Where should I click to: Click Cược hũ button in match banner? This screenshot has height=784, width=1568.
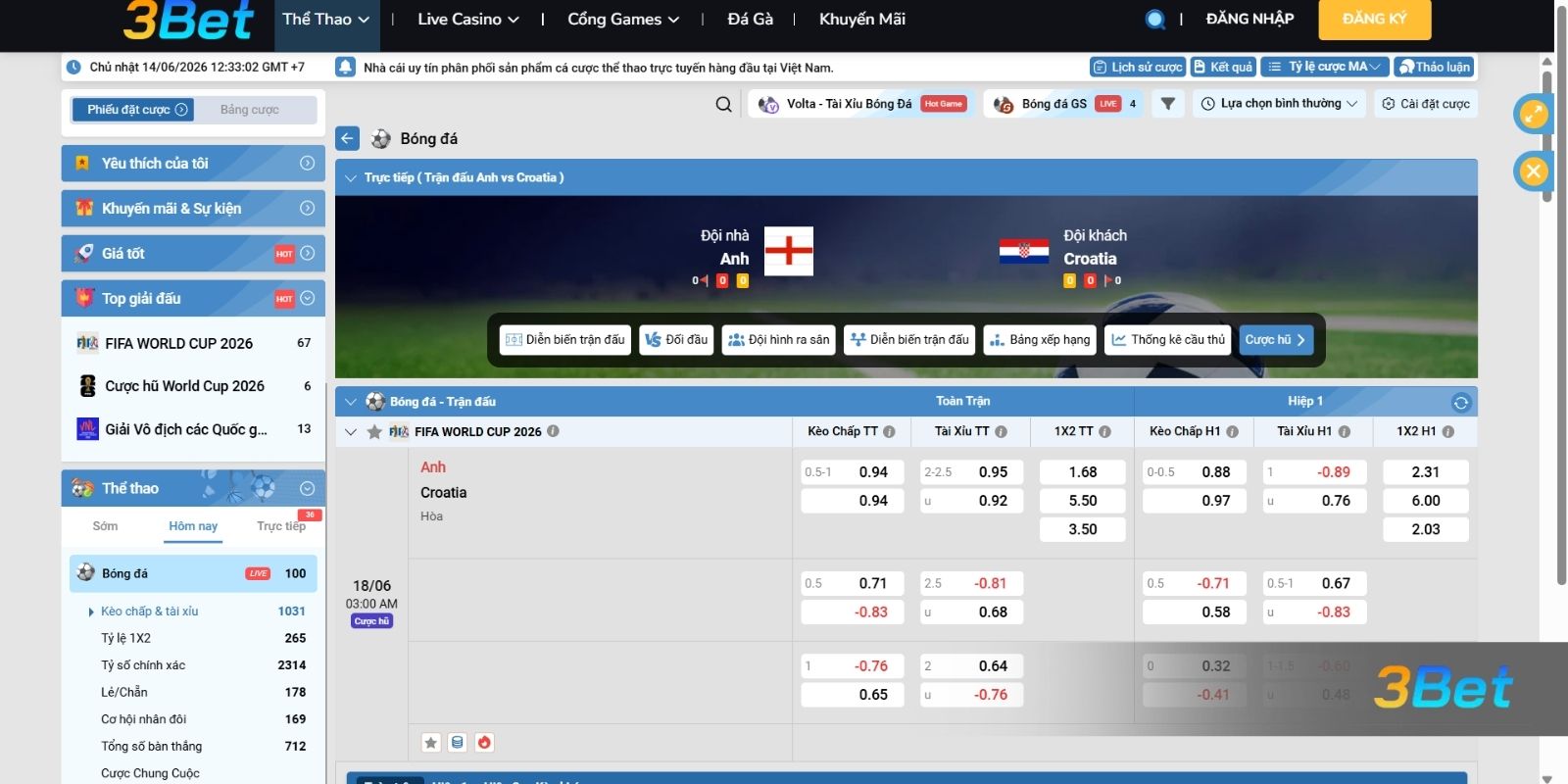pos(1276,339)
